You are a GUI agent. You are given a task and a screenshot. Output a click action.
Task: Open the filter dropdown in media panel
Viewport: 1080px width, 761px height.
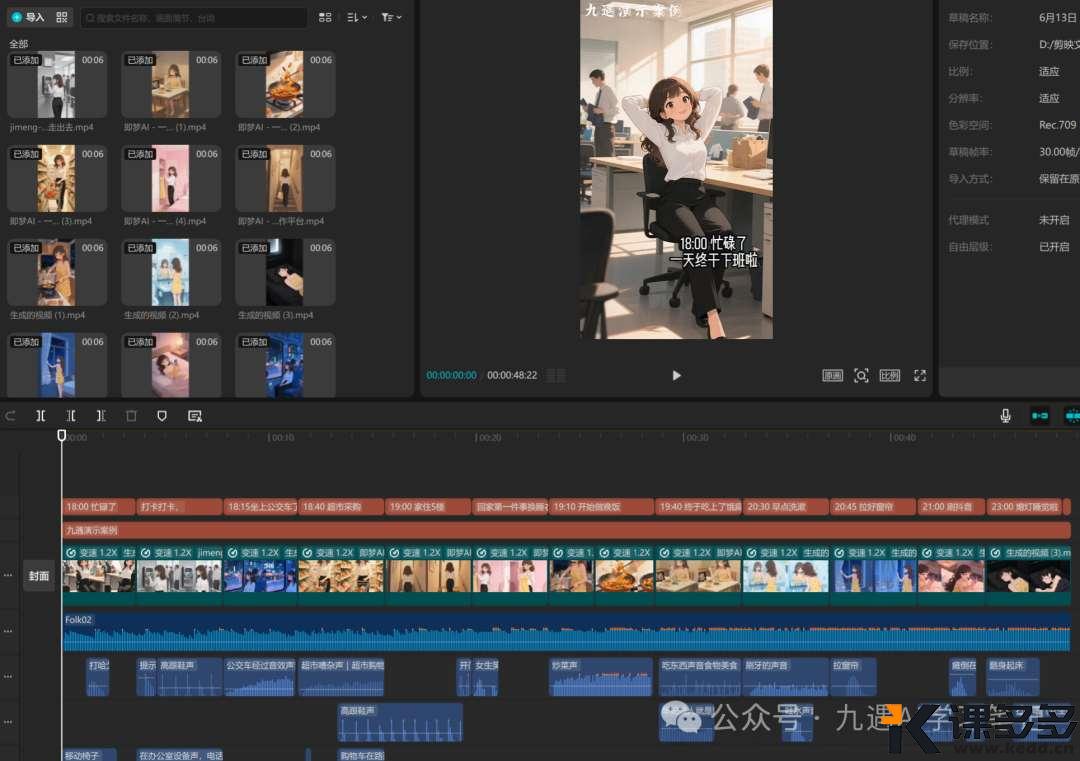391,17
